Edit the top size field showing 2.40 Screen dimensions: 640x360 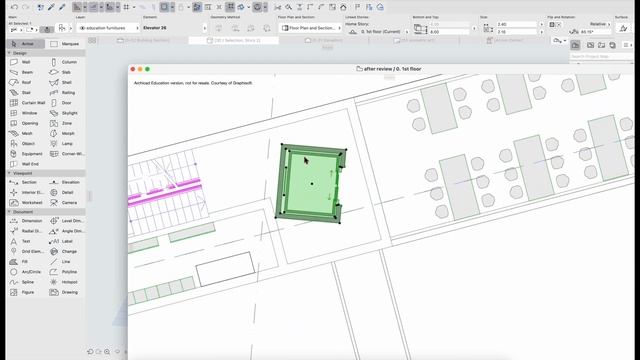(518, 24)
